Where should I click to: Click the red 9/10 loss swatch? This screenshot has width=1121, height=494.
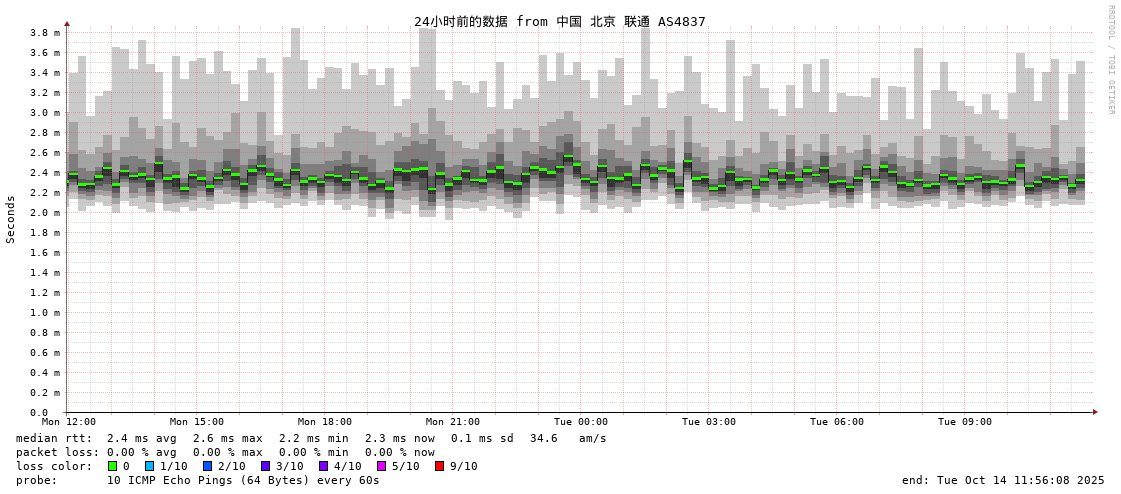point(439,466)
